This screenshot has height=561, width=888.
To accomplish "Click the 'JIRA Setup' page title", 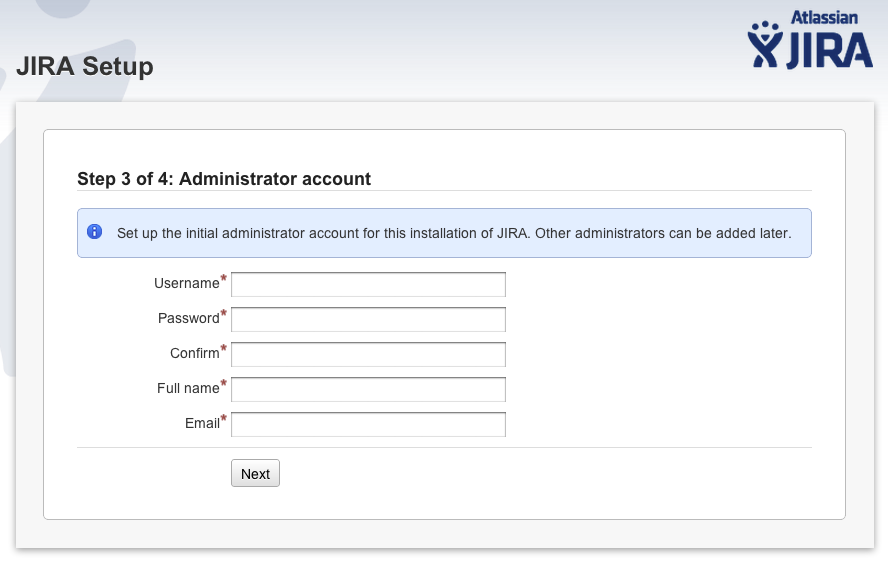I will pos(85,66).
